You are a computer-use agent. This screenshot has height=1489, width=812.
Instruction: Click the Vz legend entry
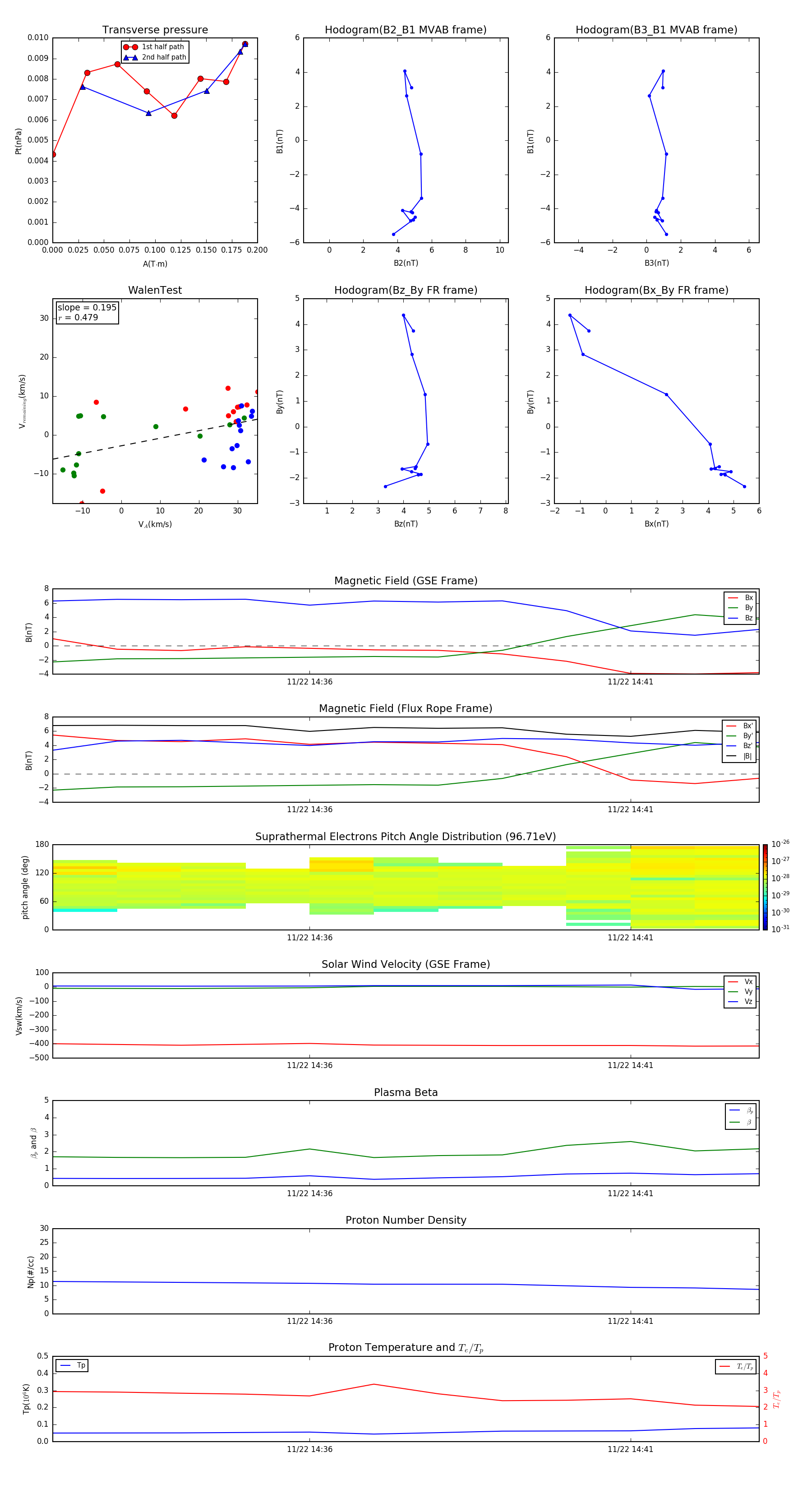[740, 1002]
